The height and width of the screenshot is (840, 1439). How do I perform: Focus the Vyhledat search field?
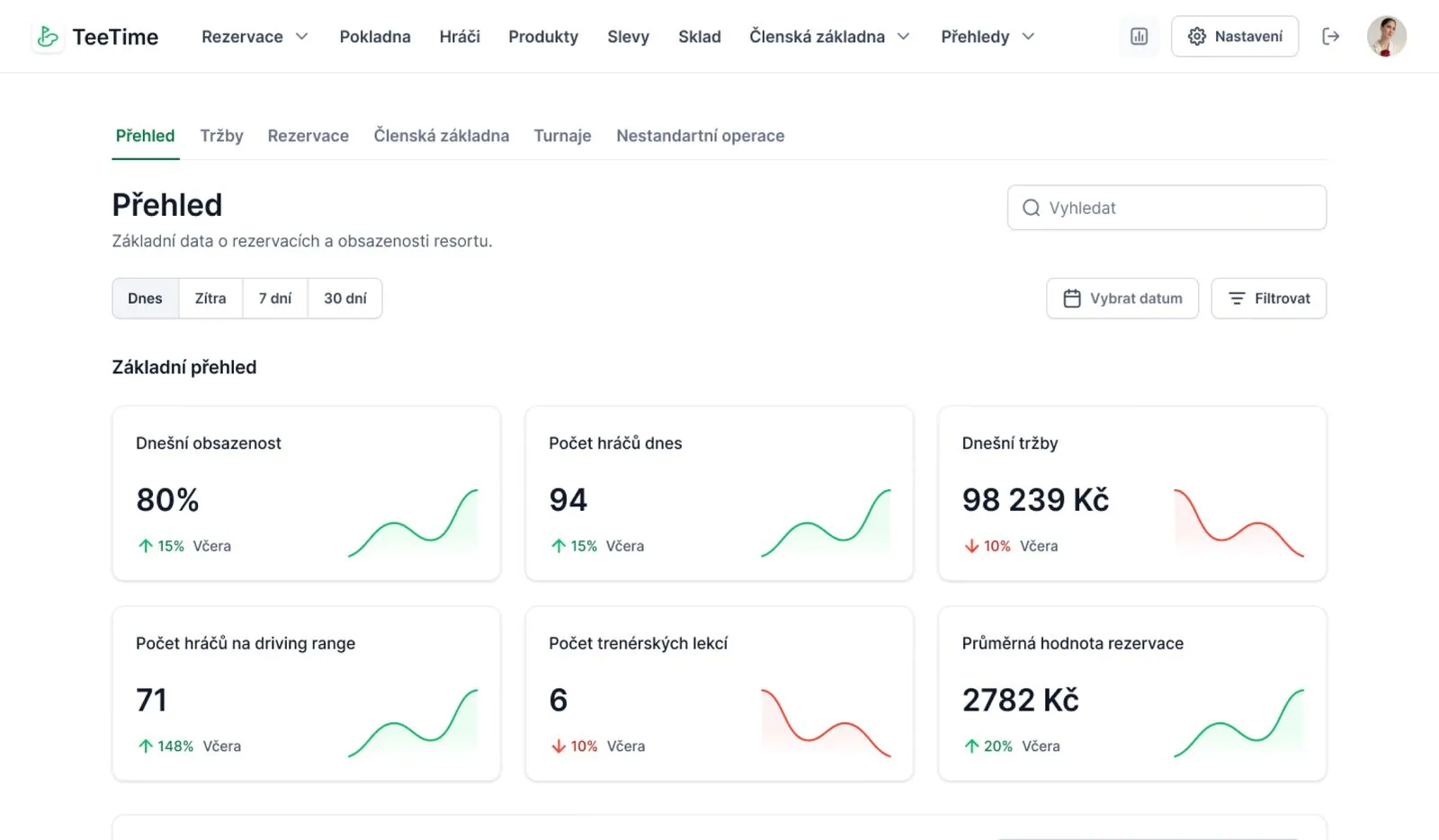tap(1166, 208)
